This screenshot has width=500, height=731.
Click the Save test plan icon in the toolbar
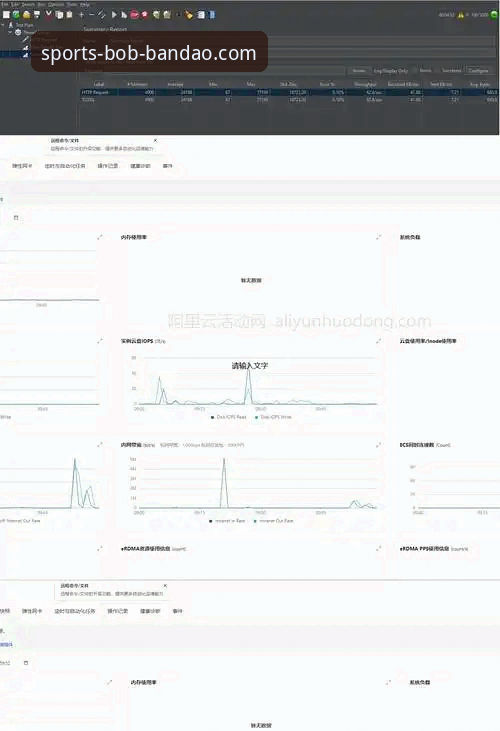tap(37, 15)
